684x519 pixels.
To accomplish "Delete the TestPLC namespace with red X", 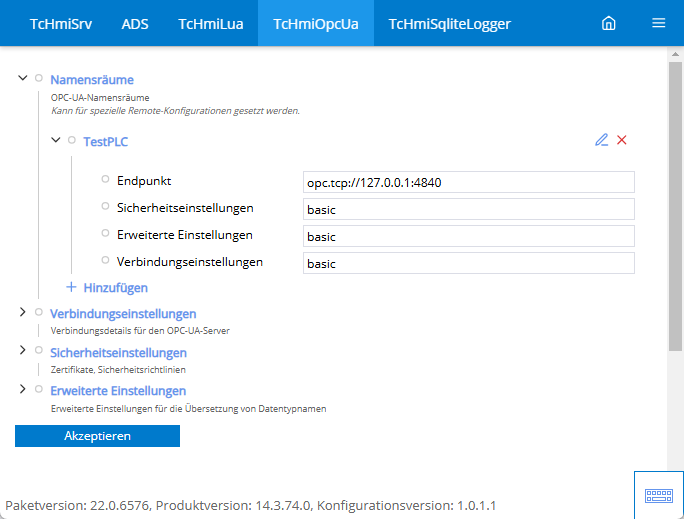I will click(x=622, y=140).
